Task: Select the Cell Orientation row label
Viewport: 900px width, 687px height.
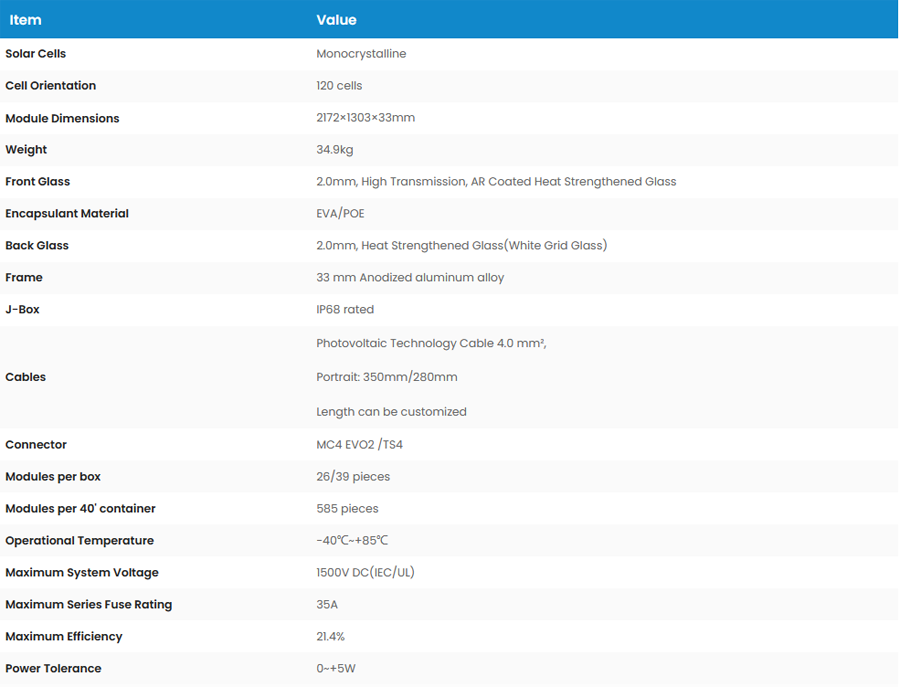Action: pos(51,86)
